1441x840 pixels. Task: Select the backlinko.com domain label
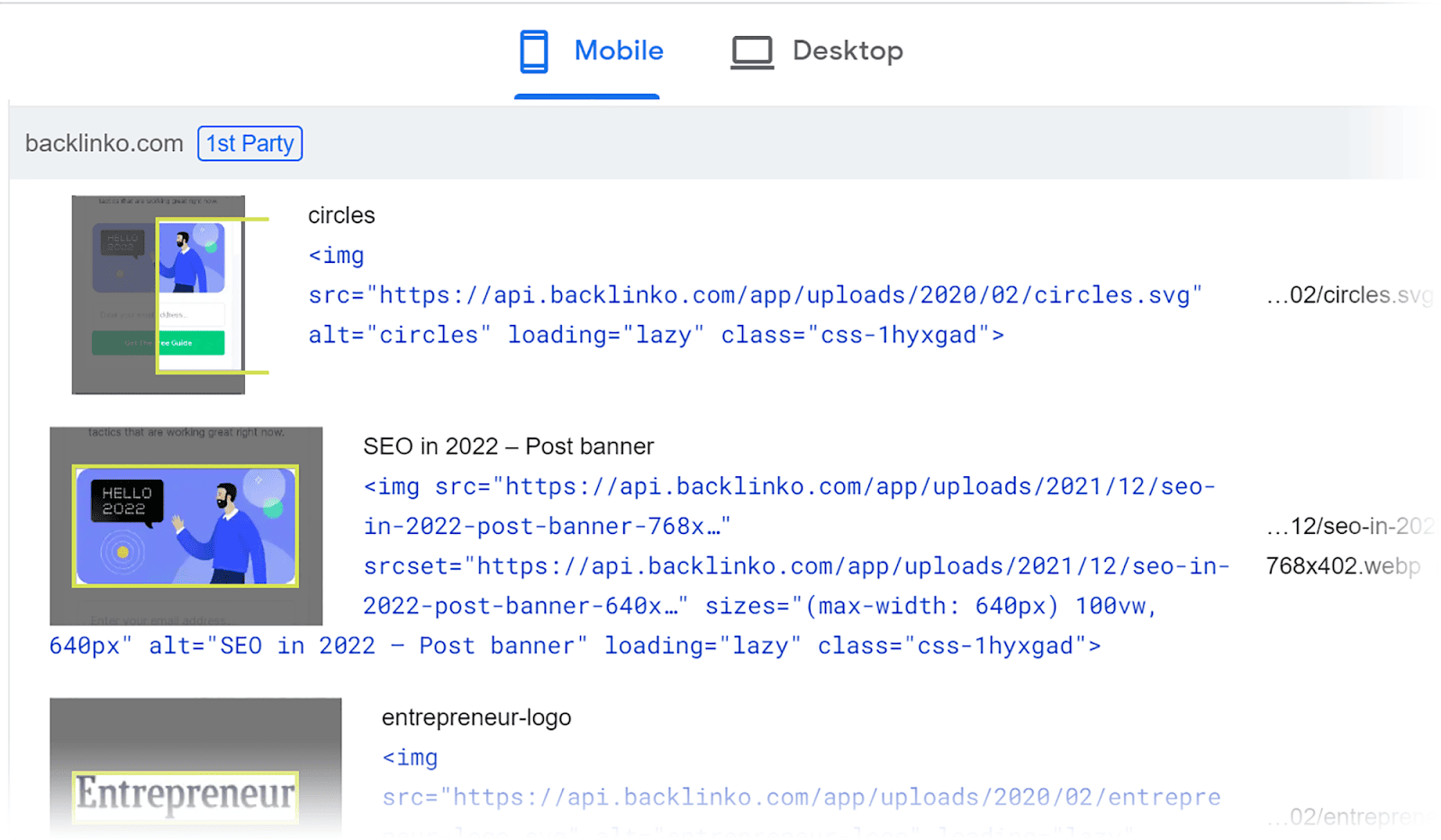[x=104, y=144]
